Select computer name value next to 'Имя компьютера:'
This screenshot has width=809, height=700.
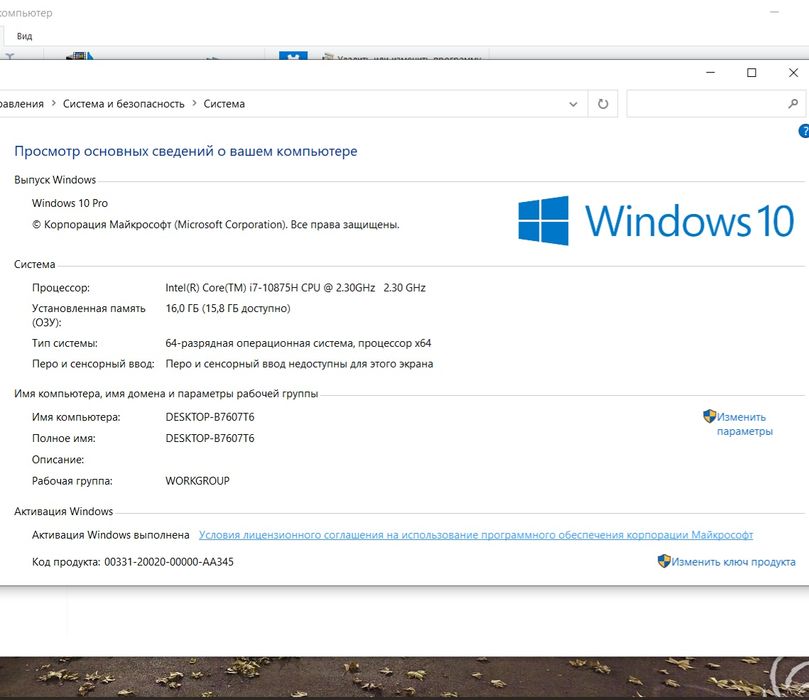210,417
